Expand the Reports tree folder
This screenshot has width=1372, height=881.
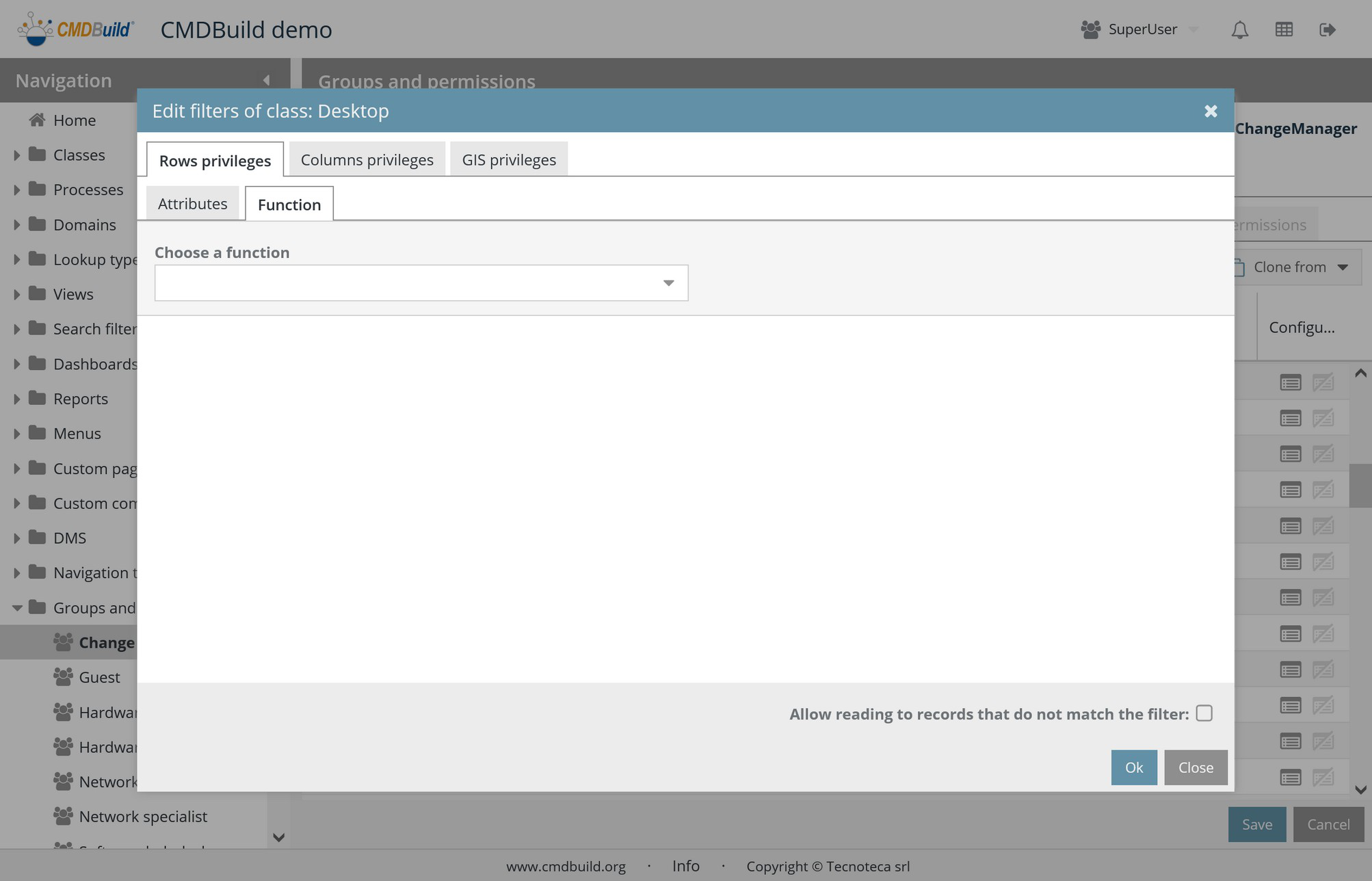point(16,399)
